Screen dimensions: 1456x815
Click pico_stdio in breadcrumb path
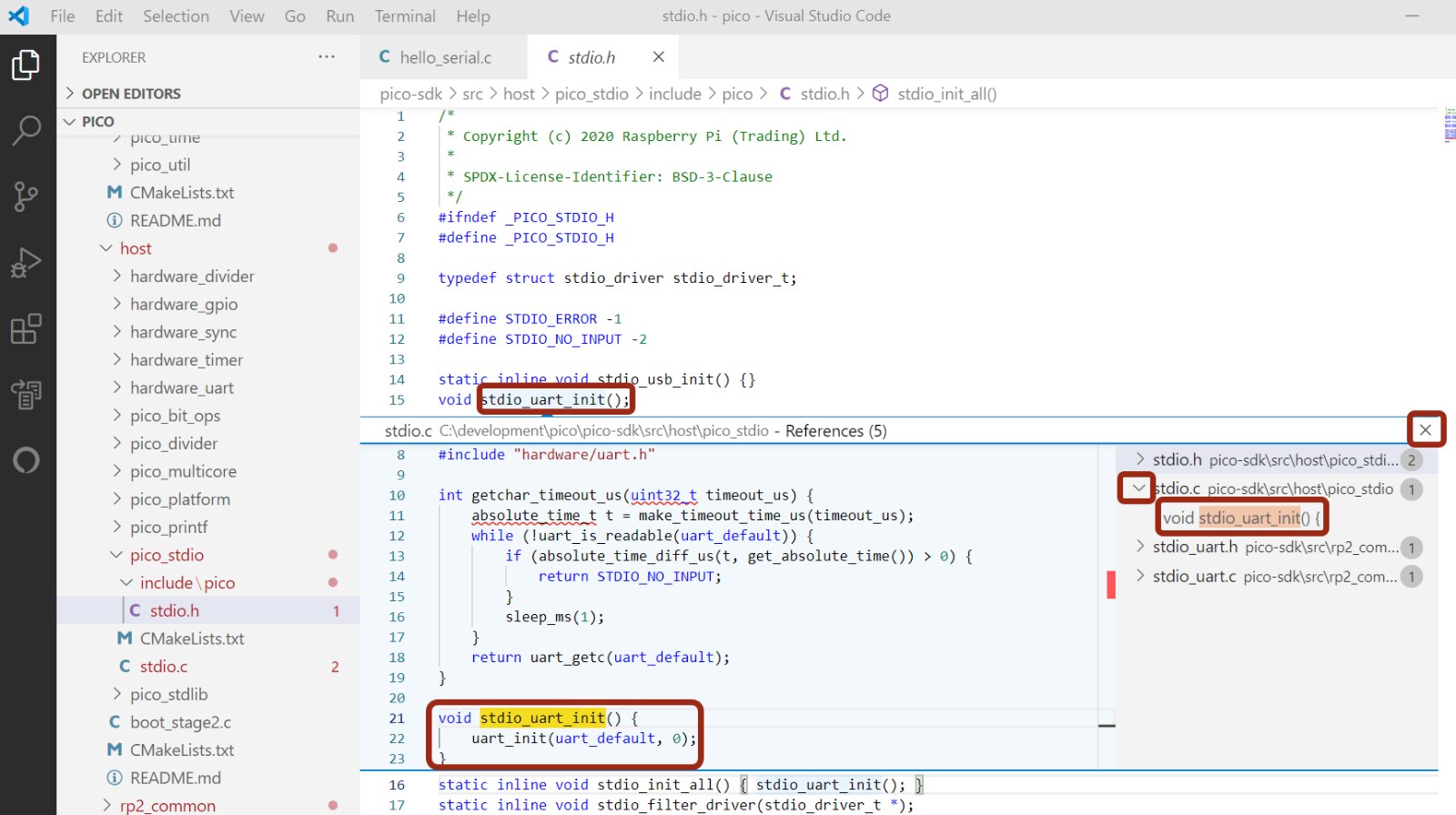point(591,94)
